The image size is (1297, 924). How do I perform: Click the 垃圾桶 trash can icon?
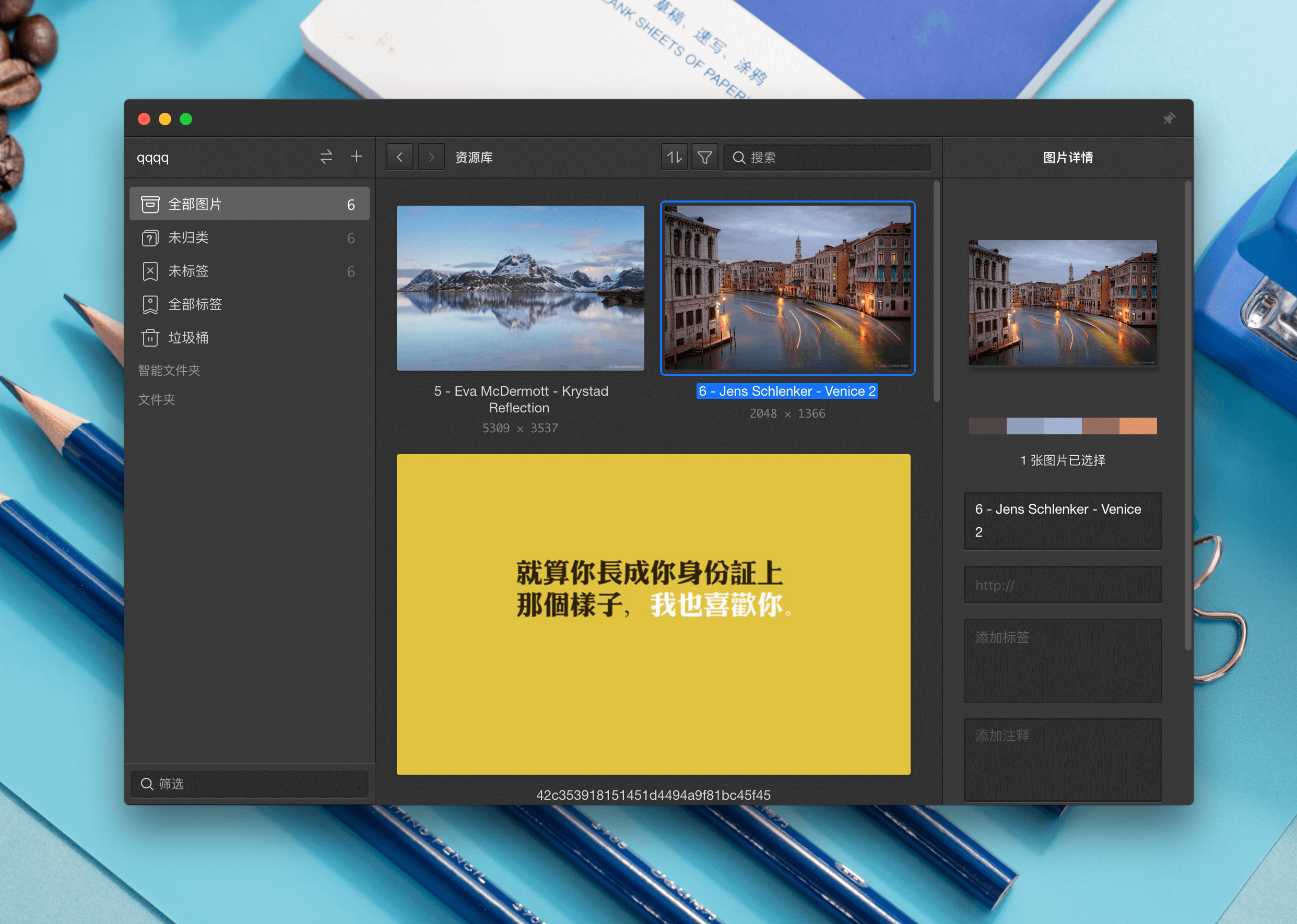pos(150,337)
